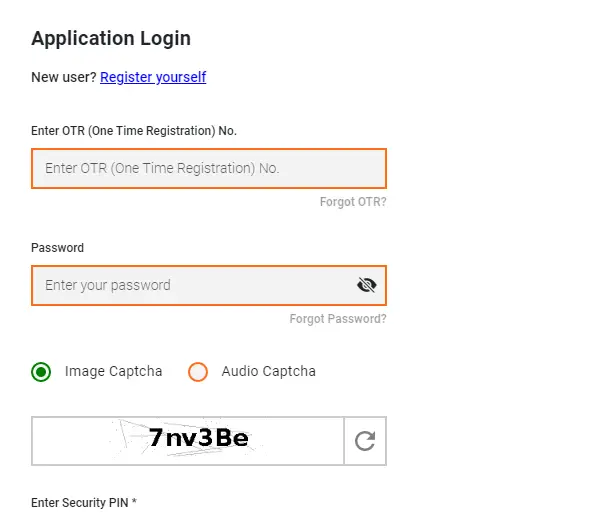Toggle password visibility eye icon

pos(366,285)
